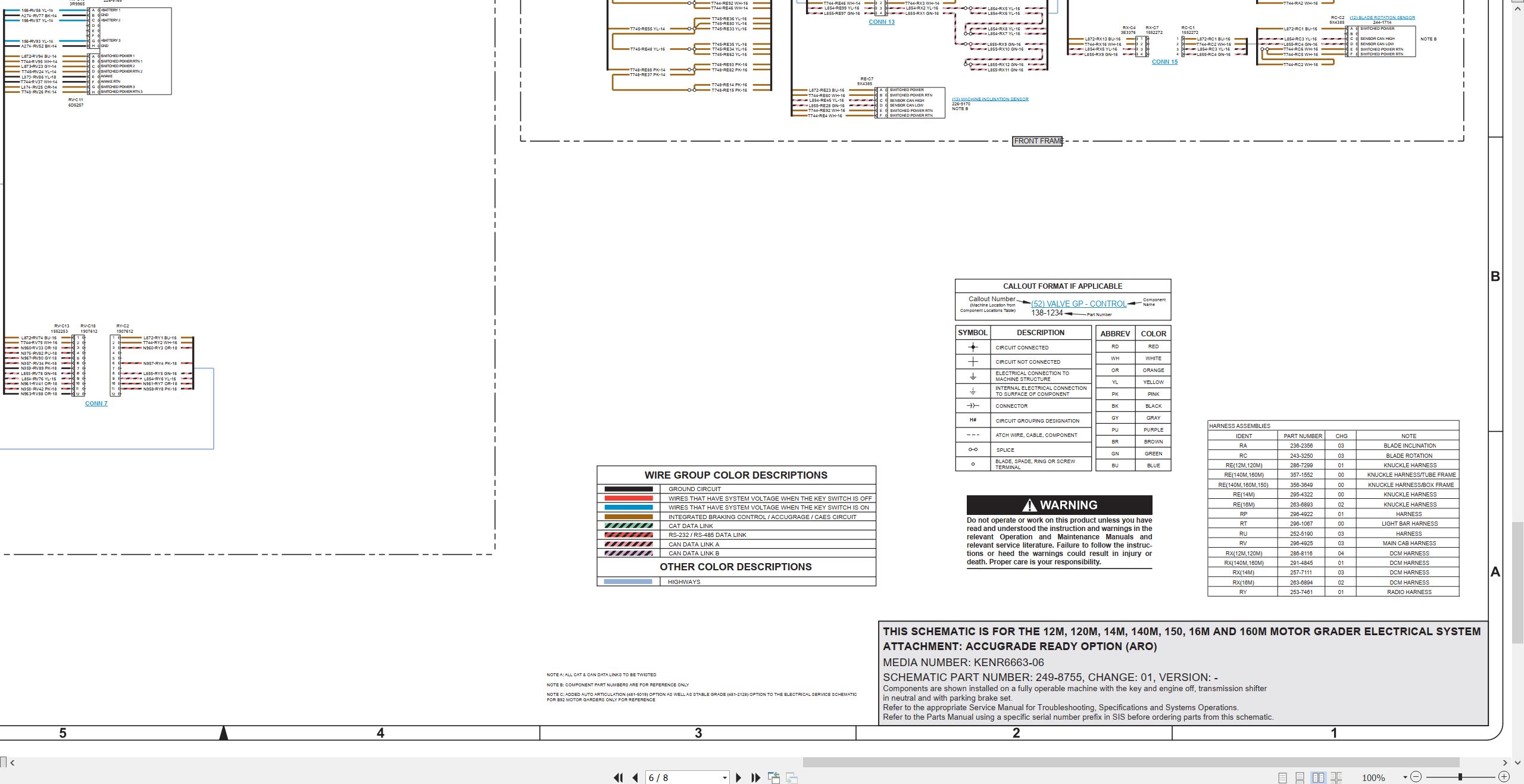The width and height of the screenshot is (1524, 784).
Task: Follow the CONN 7 link
Action: click(96, 404)
